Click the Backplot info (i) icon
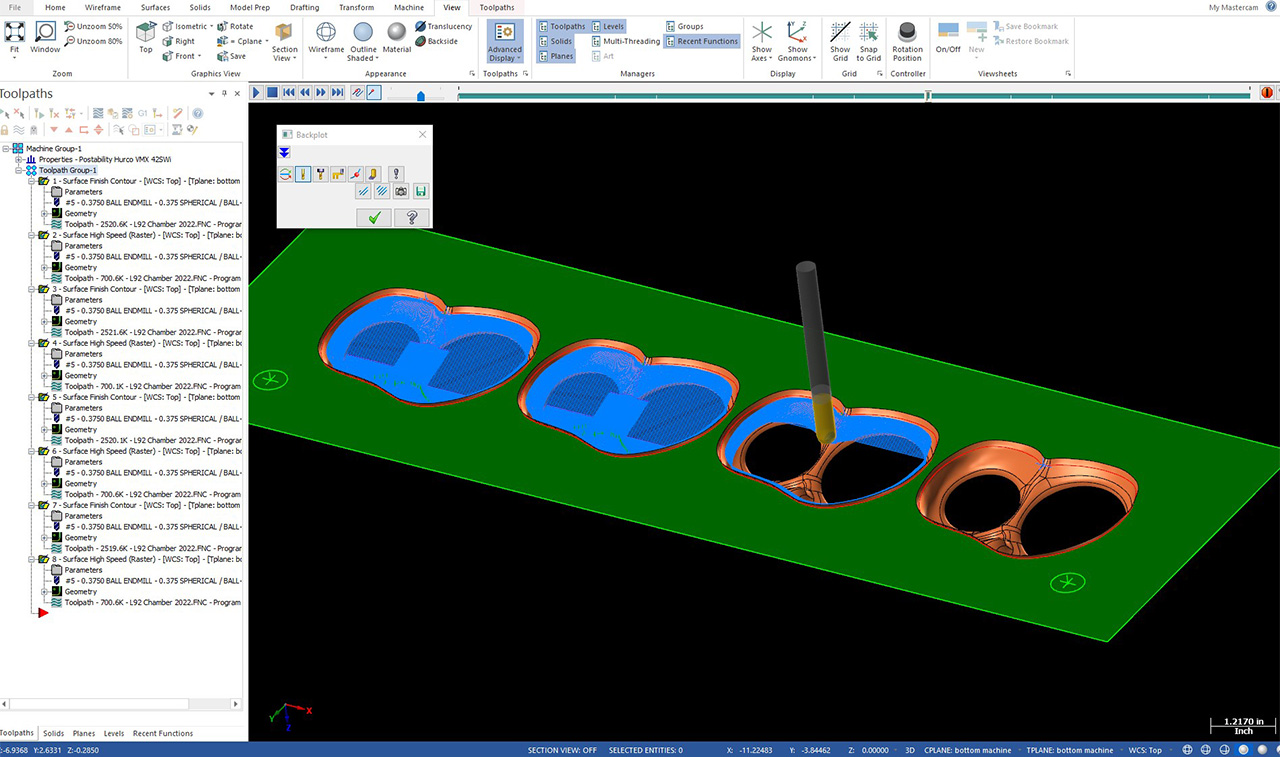This screenshot has width=1280, height=757. coord(396,174)
